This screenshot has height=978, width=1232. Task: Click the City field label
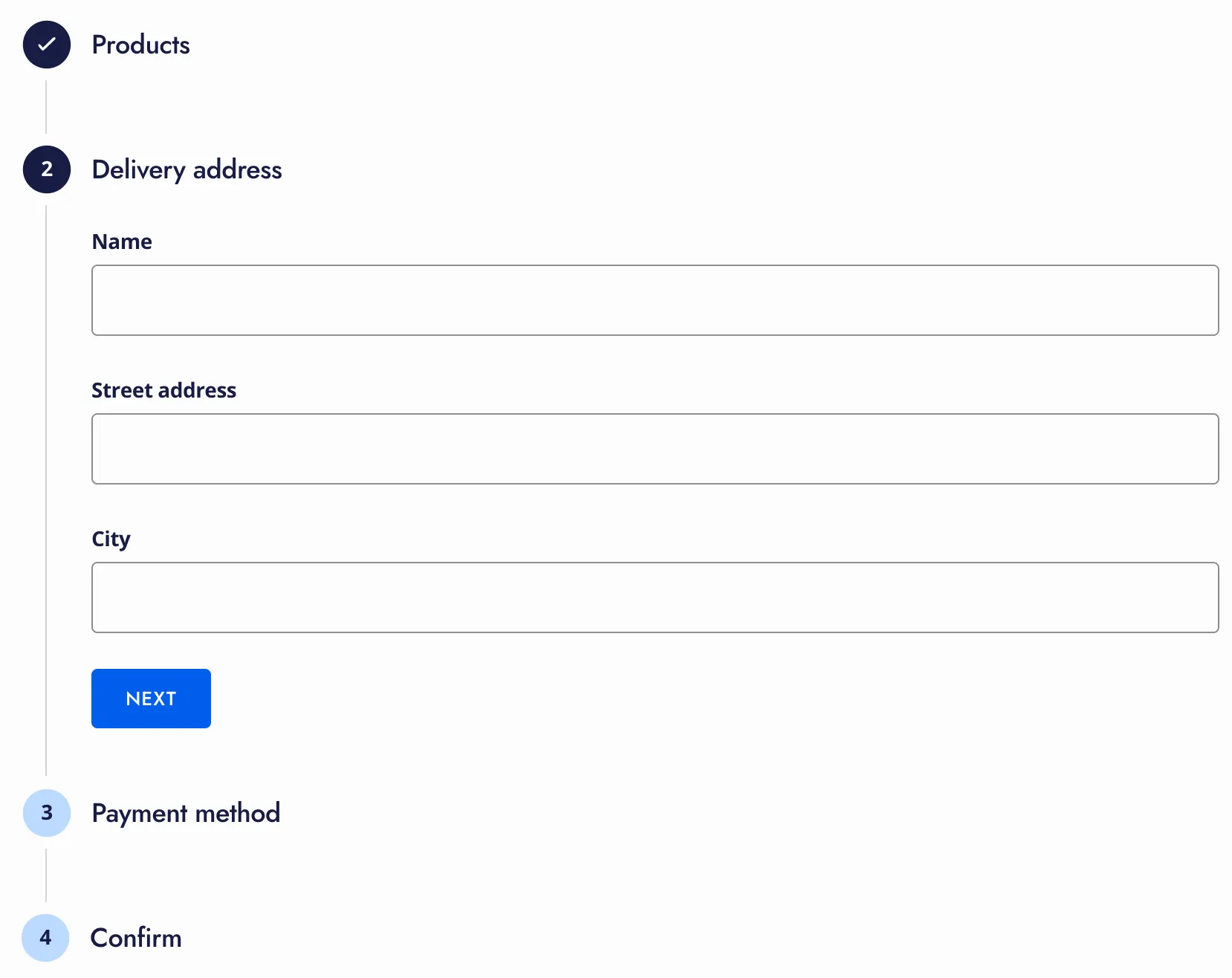pyautogui.click(x=111, y=539)
